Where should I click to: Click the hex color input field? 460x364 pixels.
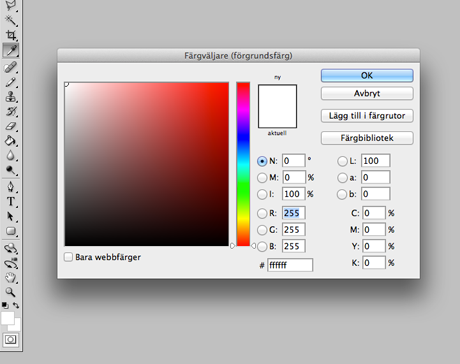click(x=290, y=265)
